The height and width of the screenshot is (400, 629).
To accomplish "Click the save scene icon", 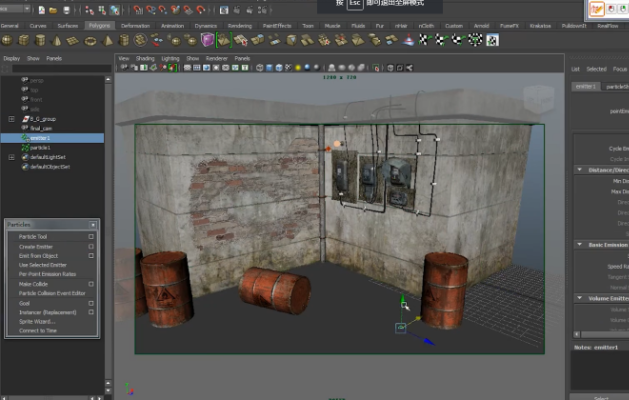I will (x=67, y=10).
